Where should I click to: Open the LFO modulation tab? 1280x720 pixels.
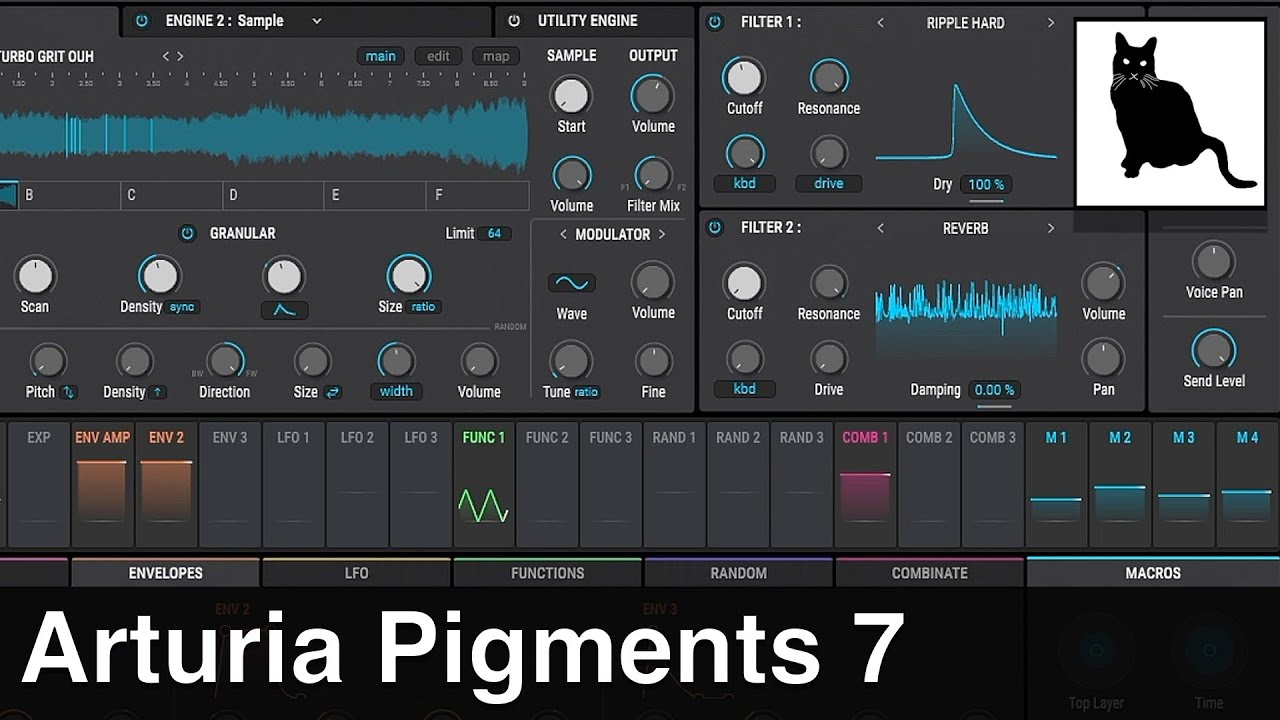(x=357, y=573)
